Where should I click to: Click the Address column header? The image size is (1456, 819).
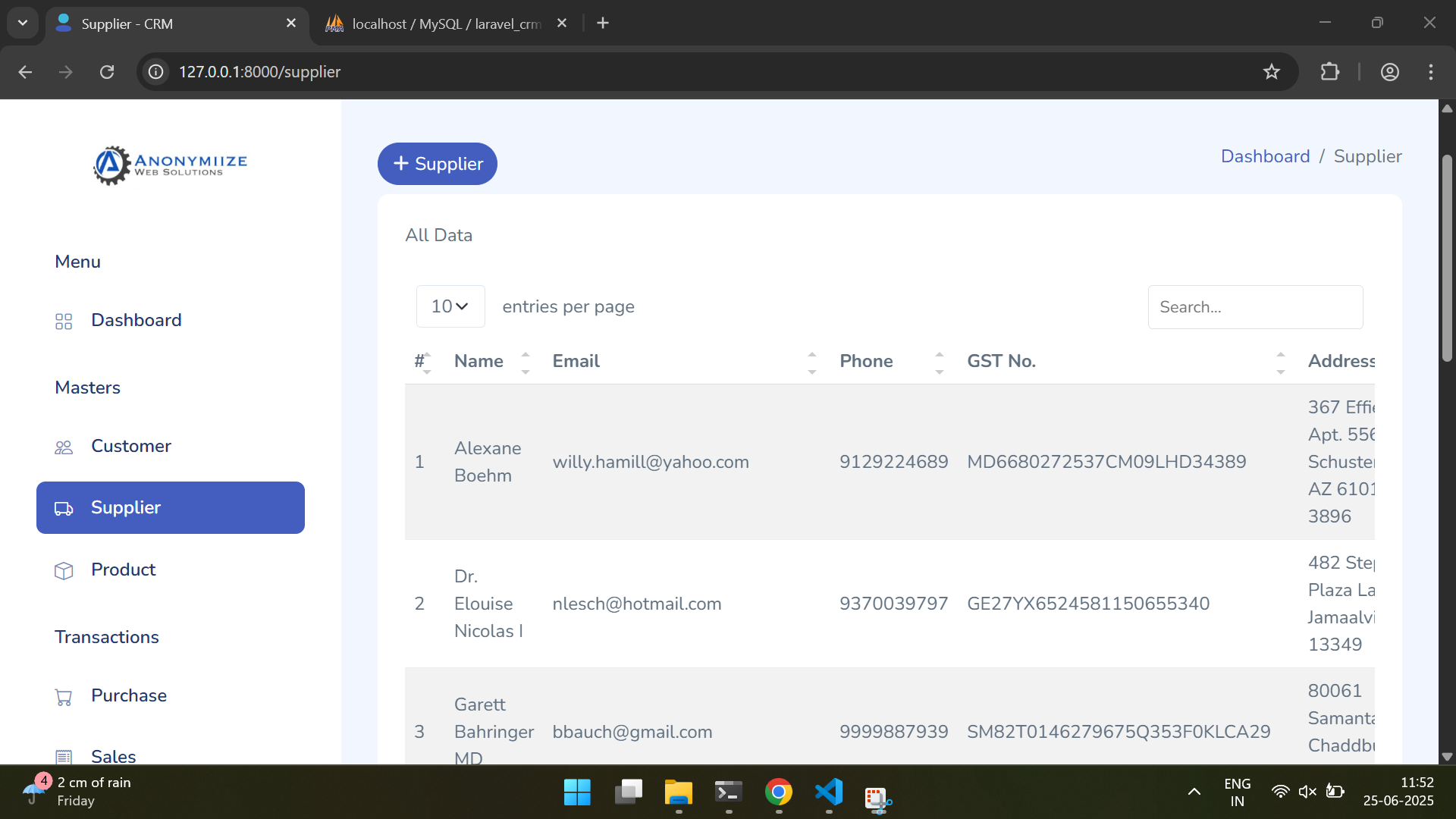(x=1341, y=362)
